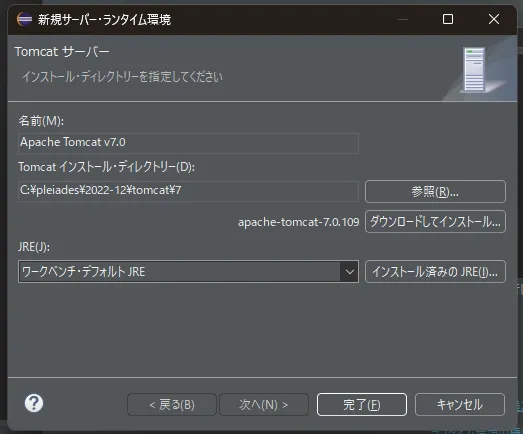The width and height of the screenshot is (523, 434).
Task: Click the 次へ(N) next button
Action: 264,405
